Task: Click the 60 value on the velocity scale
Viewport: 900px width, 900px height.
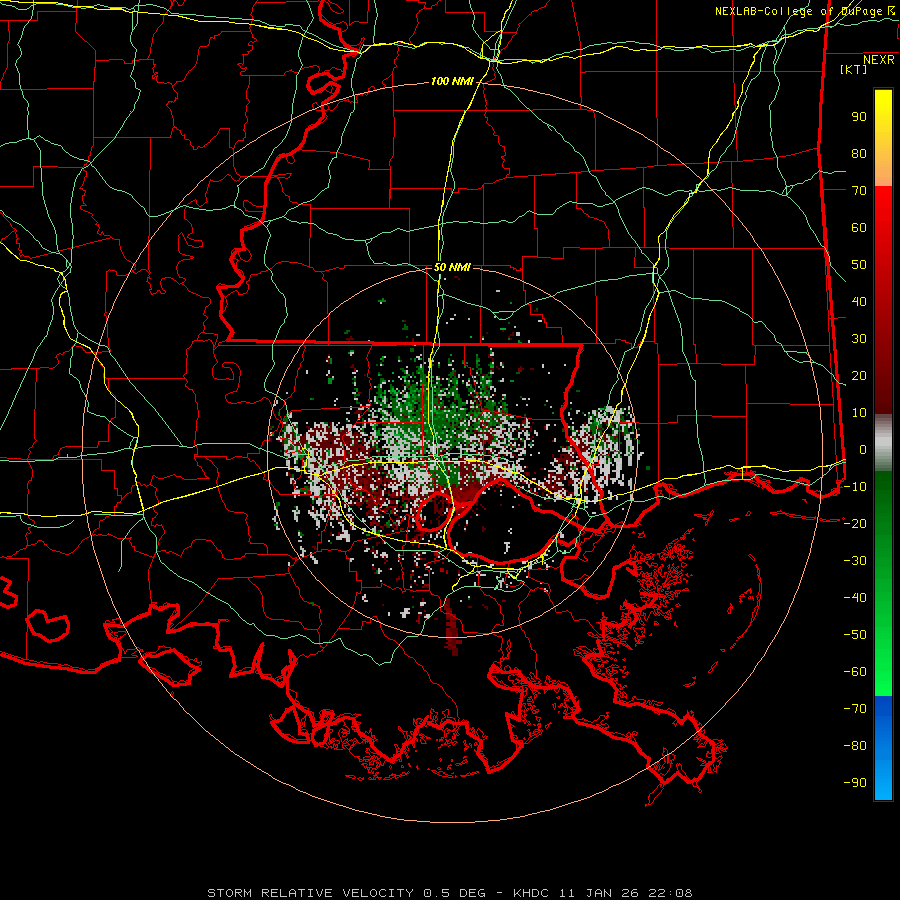Action: point(859,228)
